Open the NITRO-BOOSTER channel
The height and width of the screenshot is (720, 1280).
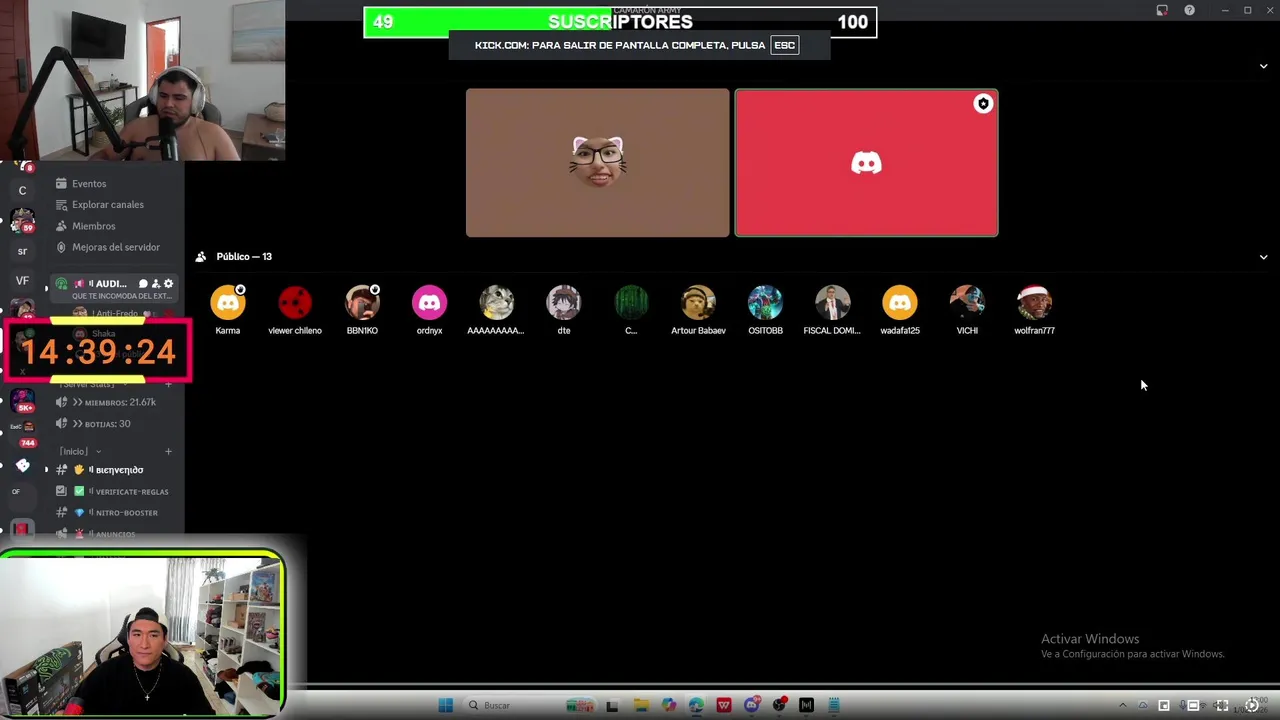click(115, 513)
